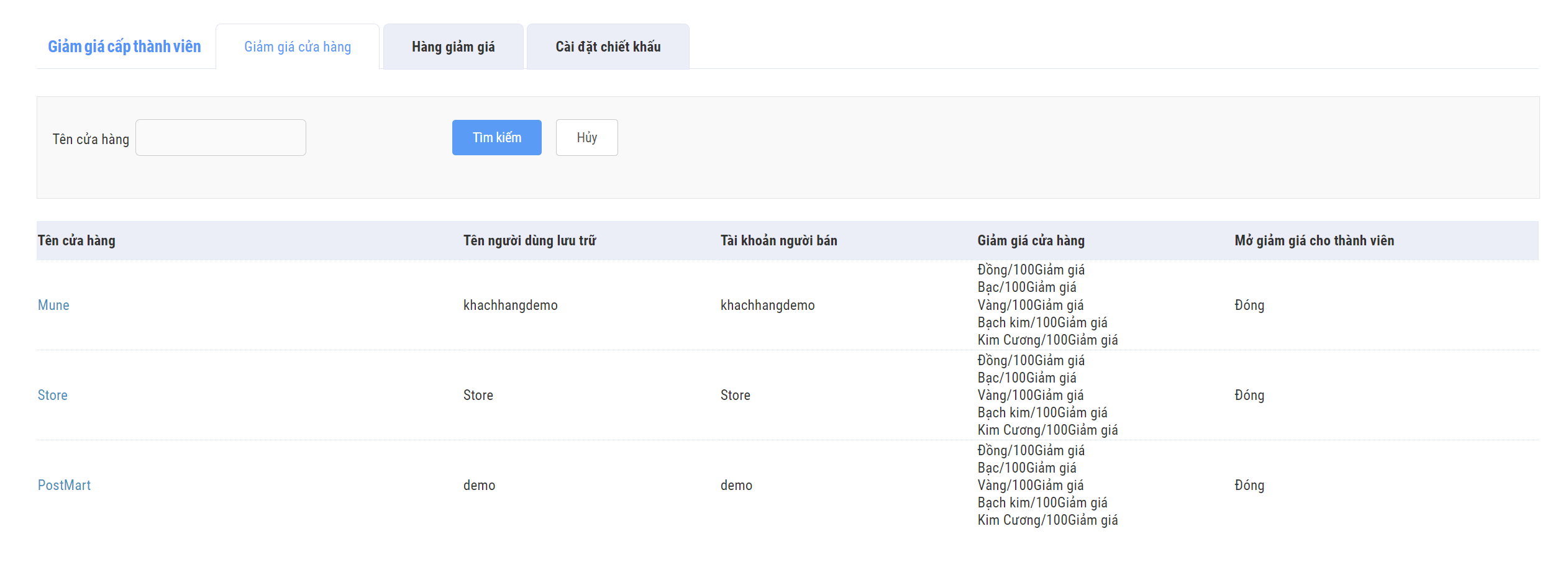Click the 'Mở giảm giá cho thành viên' header

click(x=1314, y=241)
